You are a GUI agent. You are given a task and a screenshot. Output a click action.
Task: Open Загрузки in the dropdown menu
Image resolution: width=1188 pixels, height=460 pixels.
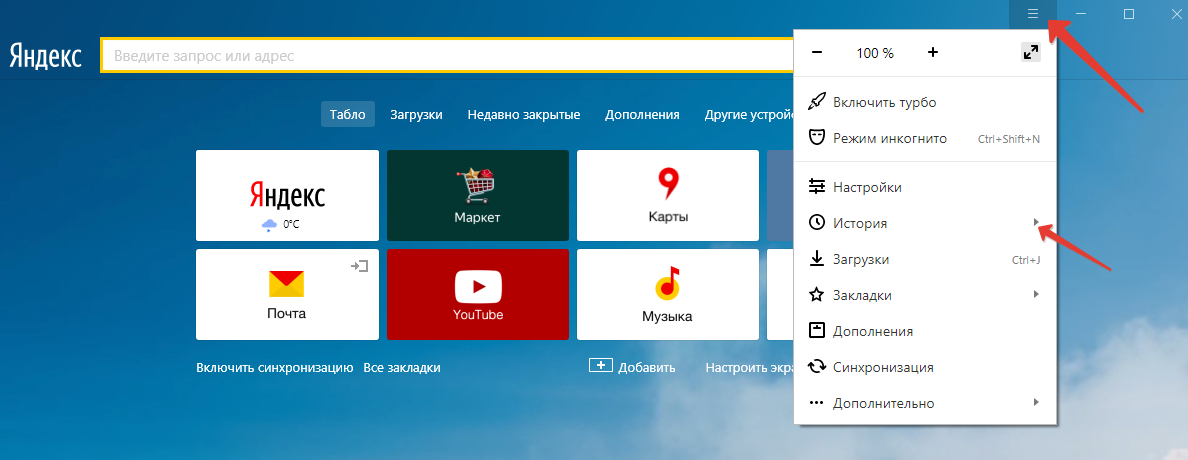(x=924, y=259)
